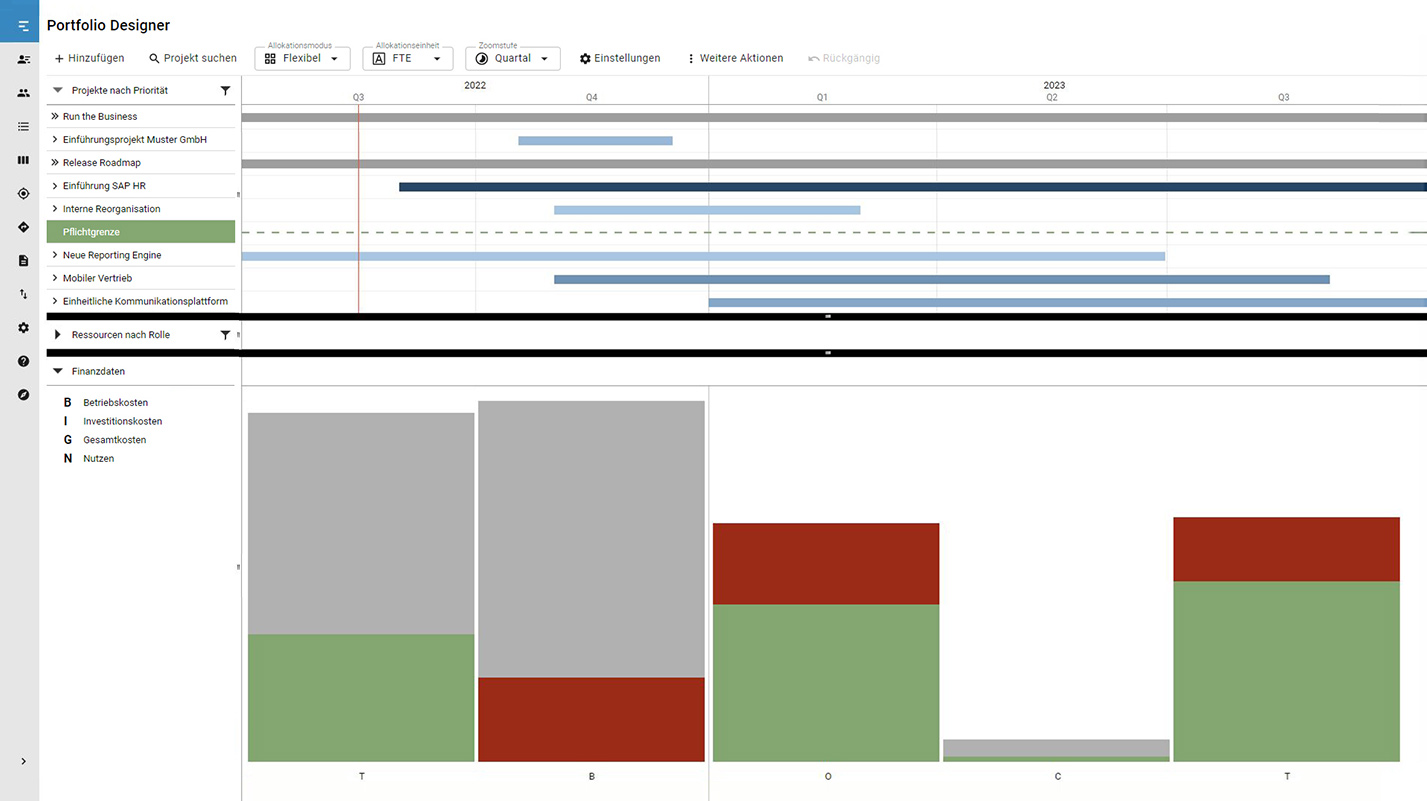Select Betriebskosten legend entry

pos(106,403)
